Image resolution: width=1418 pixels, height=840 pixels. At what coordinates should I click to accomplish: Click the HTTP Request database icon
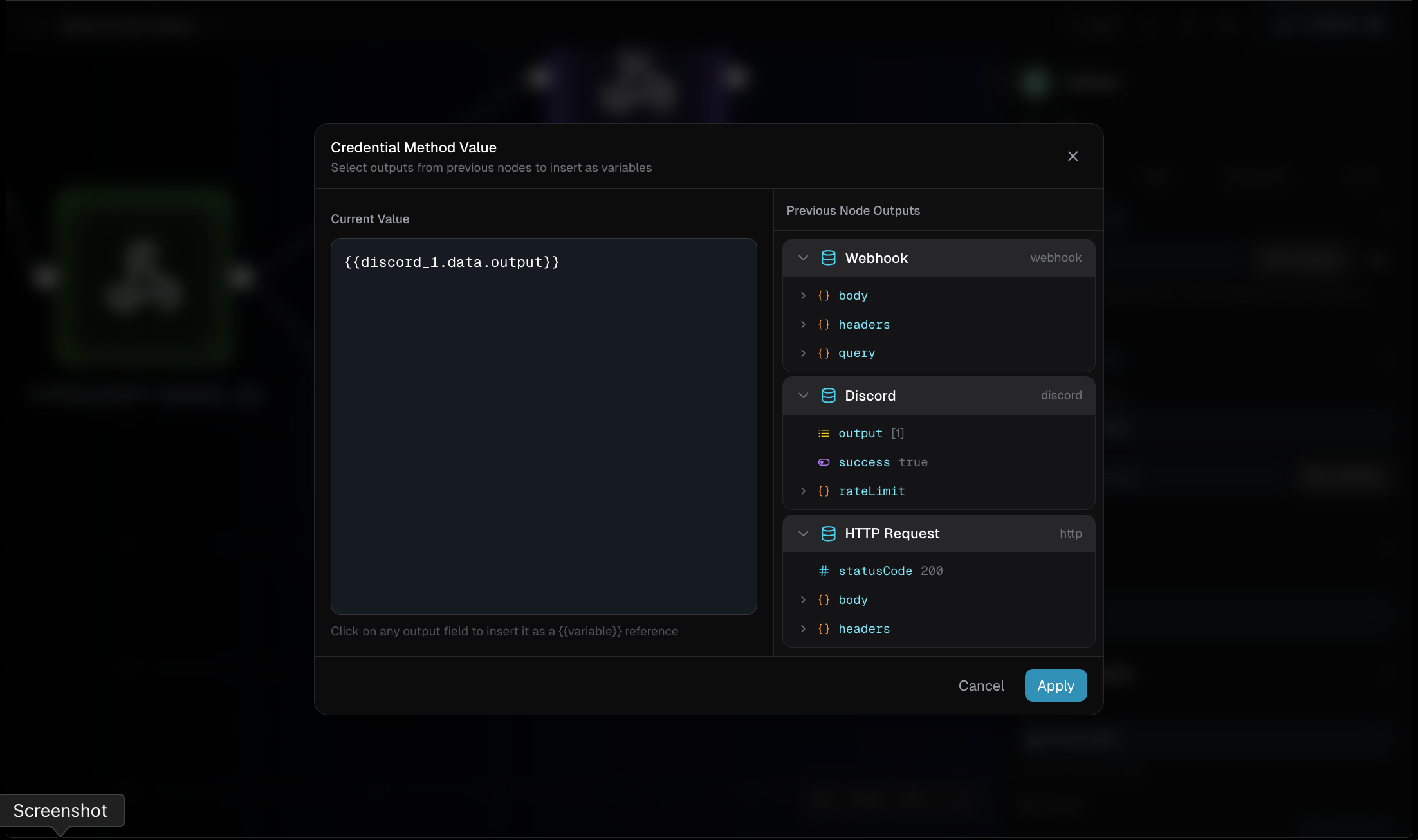(828, 533)
